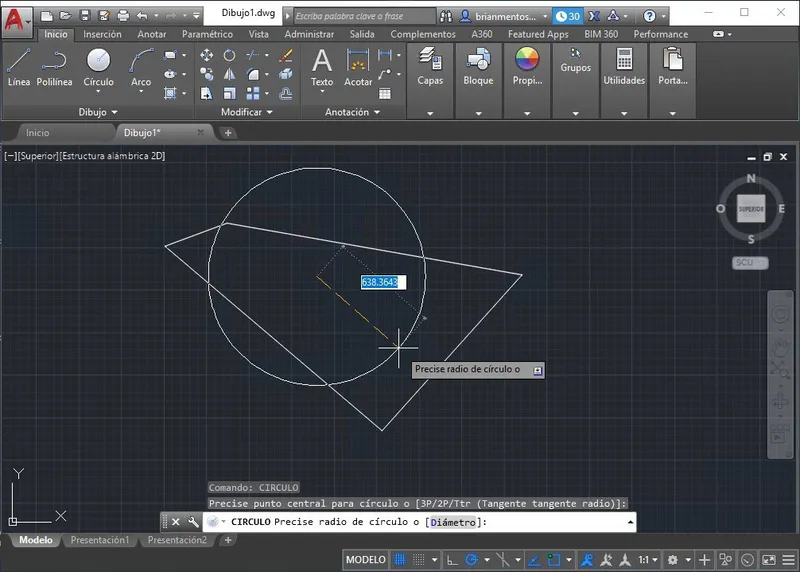Toggle object snap tracking in status bar
Viewport: 800px width, 572px height.
[x=534, y=560]
